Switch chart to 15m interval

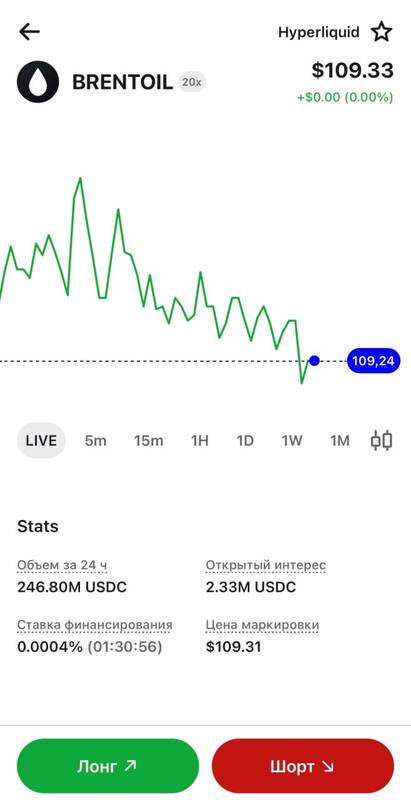coord(148,440)
